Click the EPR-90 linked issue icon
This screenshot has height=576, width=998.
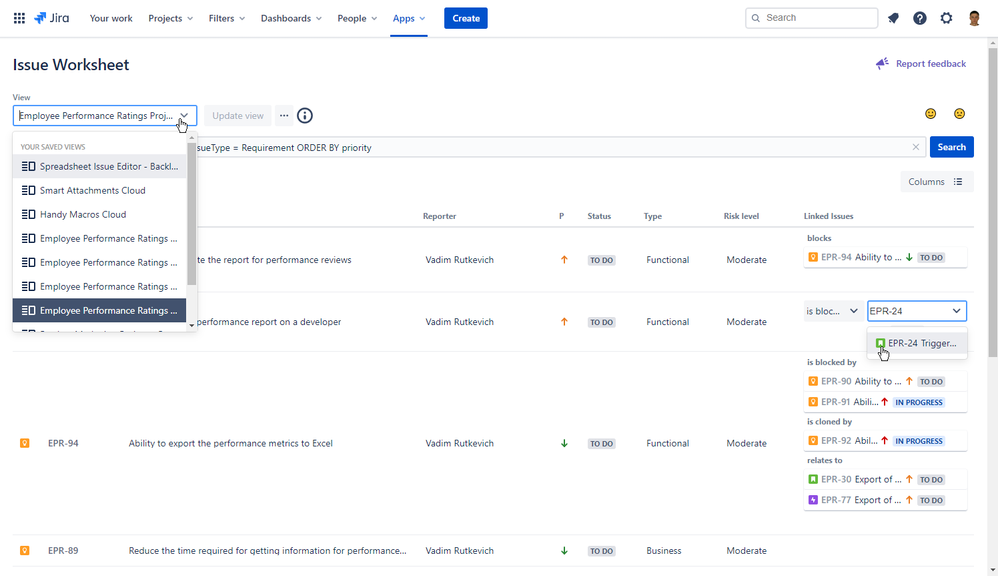click(813, 381)
